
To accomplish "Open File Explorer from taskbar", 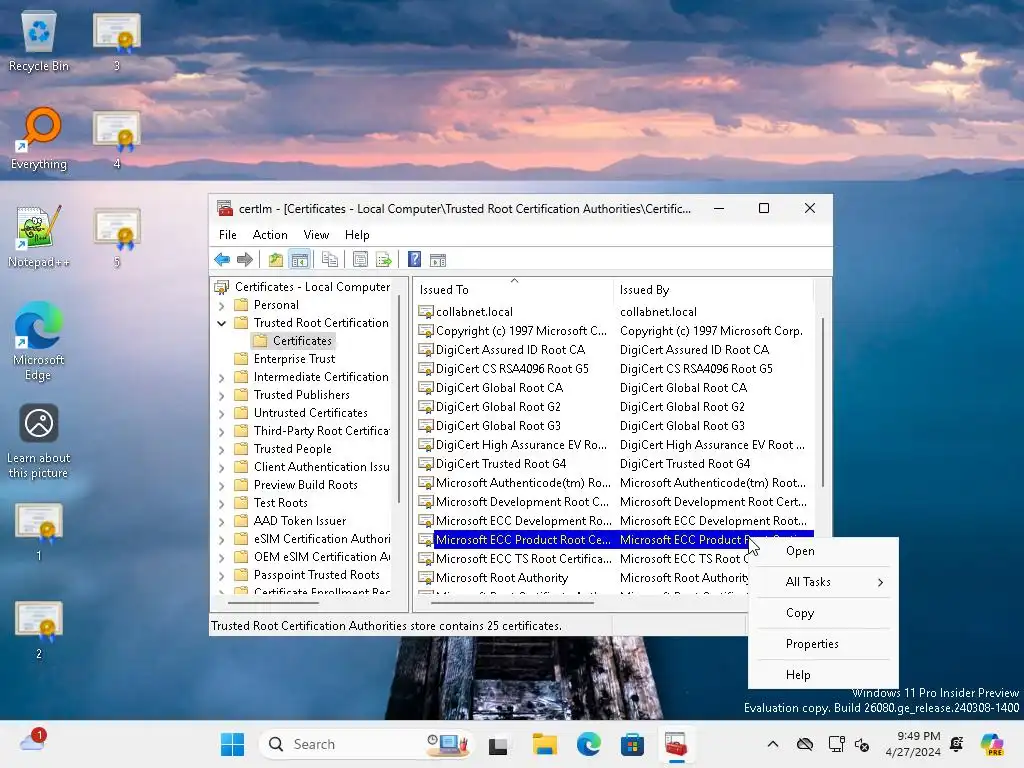I will coord(544,744).
